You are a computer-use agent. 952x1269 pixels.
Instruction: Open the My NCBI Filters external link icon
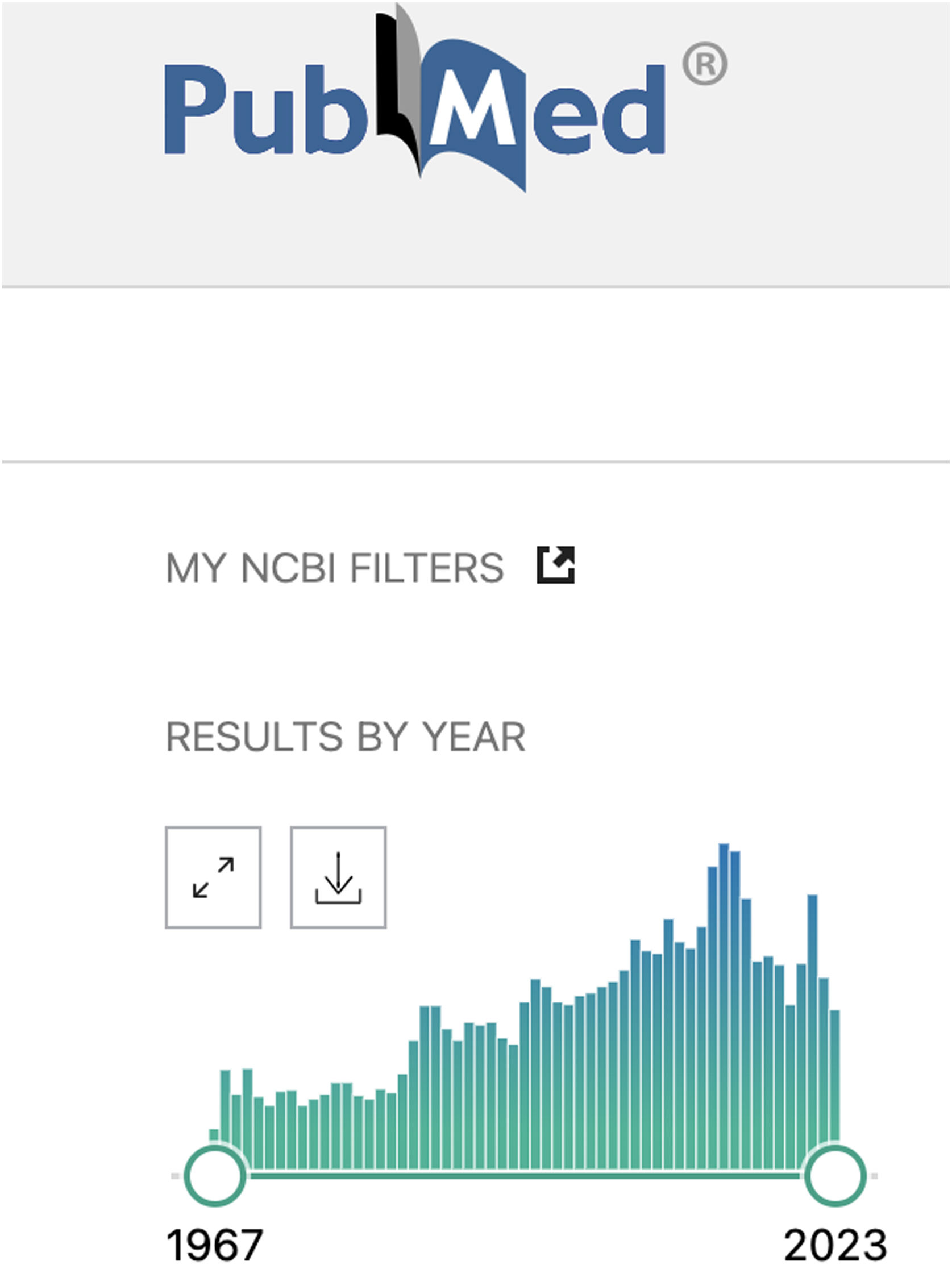tap(555, 565)
